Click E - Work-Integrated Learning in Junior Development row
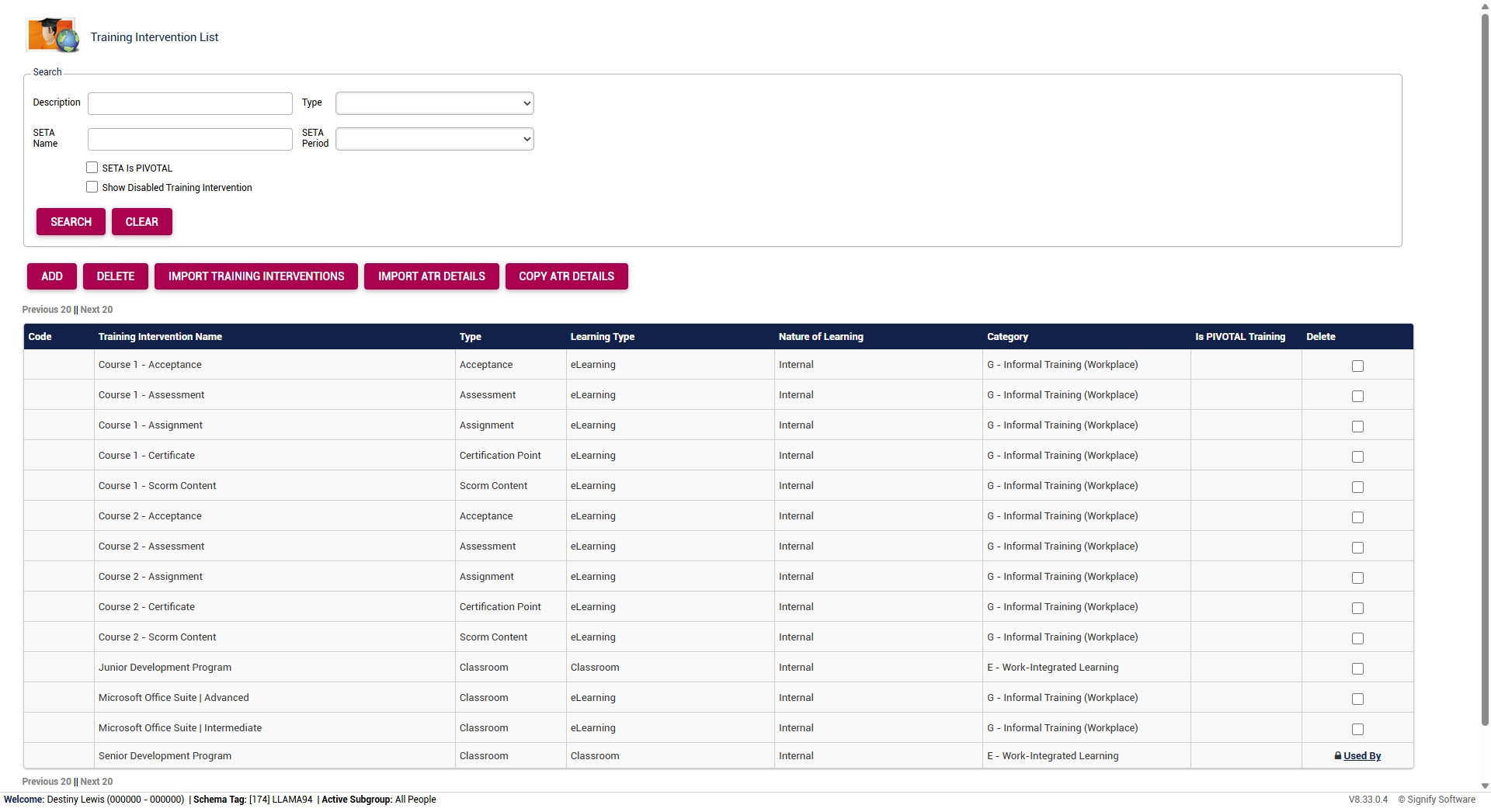The image size is (1491, 812). pos(1052,667)
